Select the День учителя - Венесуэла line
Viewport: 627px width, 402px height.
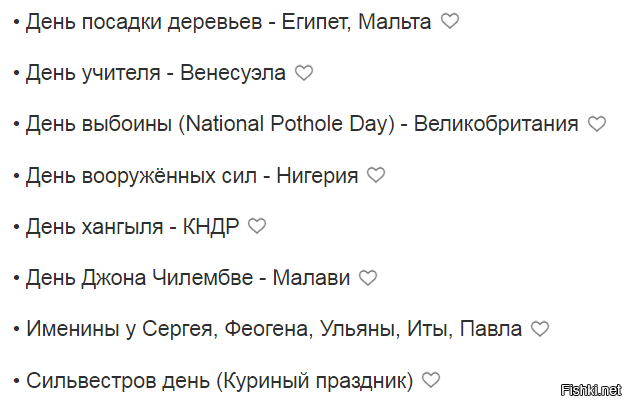point(156,73)
